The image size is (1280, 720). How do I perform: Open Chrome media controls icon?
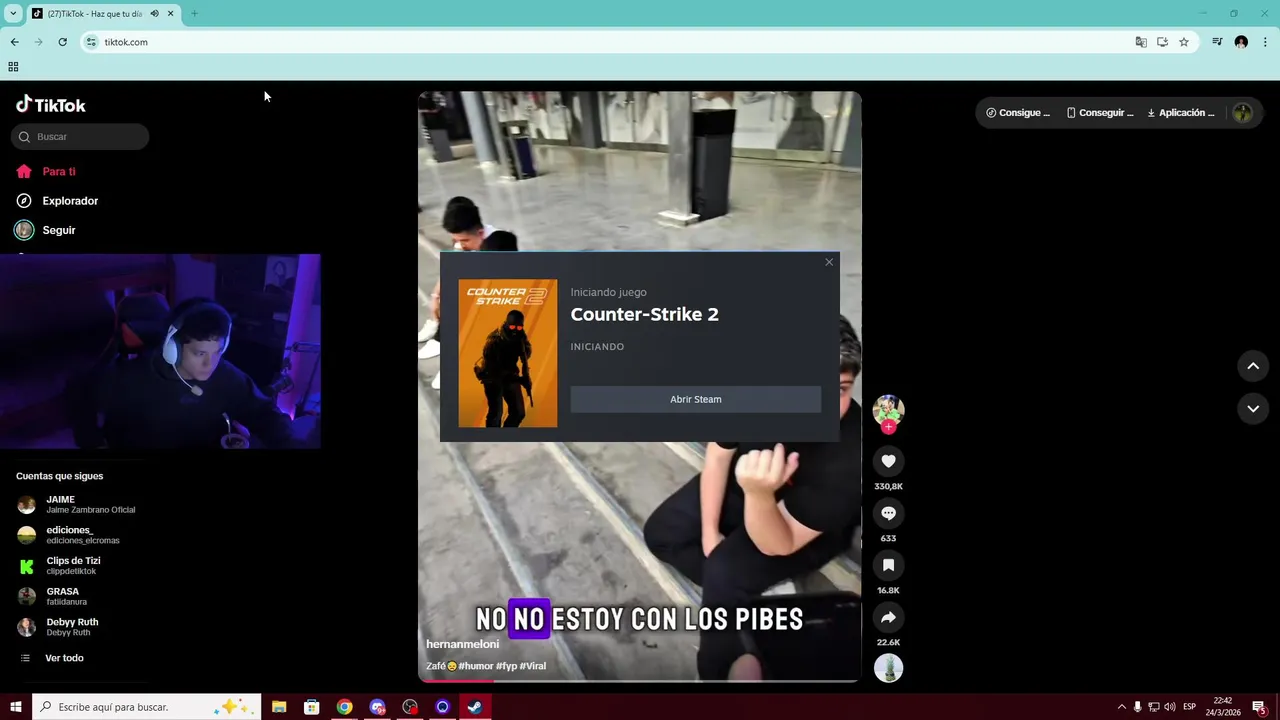pos(1217,42)
